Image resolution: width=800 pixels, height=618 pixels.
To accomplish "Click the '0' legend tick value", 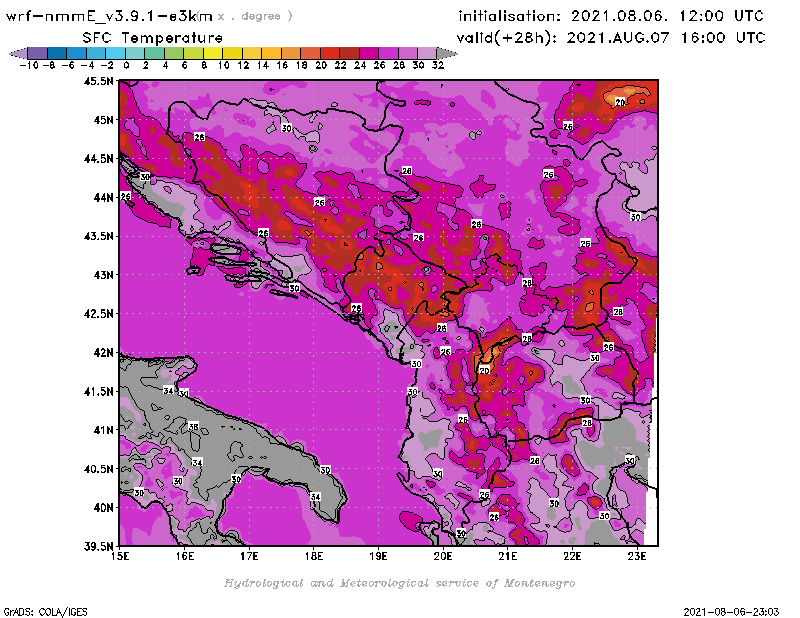I will (x=126, y=65).
